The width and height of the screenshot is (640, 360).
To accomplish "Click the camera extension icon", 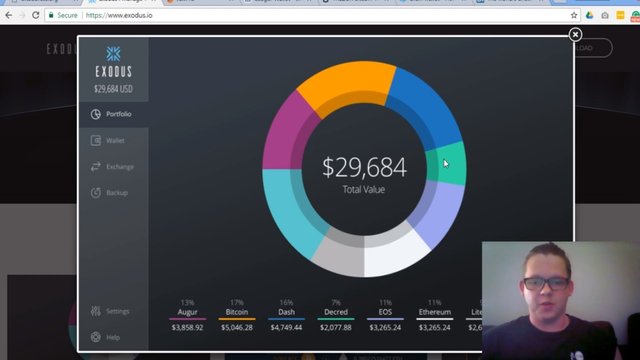I will (605, 15).
